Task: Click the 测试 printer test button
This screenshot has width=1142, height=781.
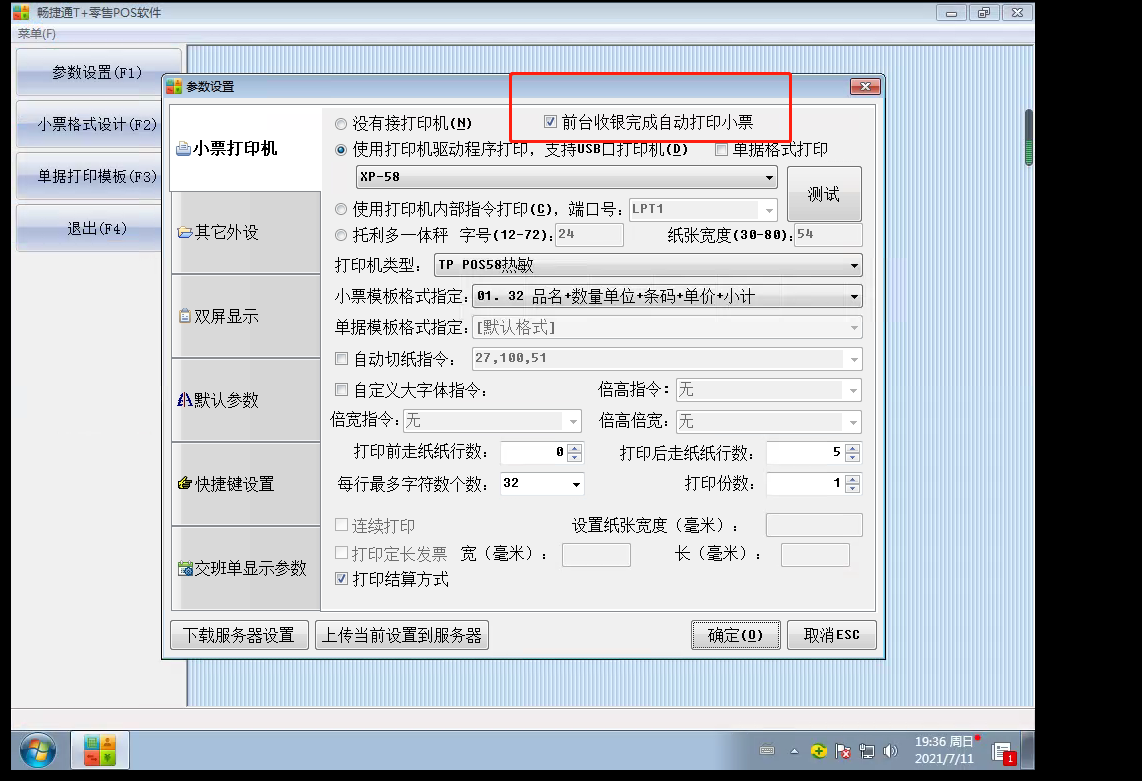Action: [x=824, y=194]
